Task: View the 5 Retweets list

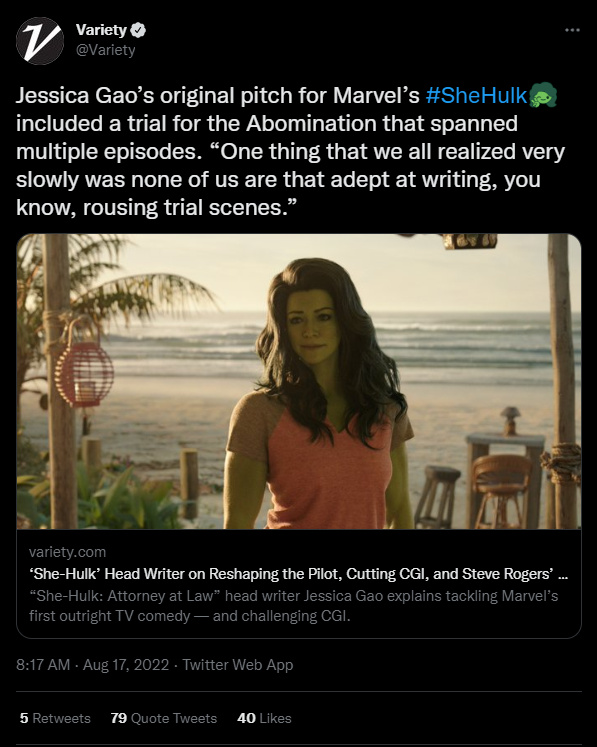Action: (55, 718)
